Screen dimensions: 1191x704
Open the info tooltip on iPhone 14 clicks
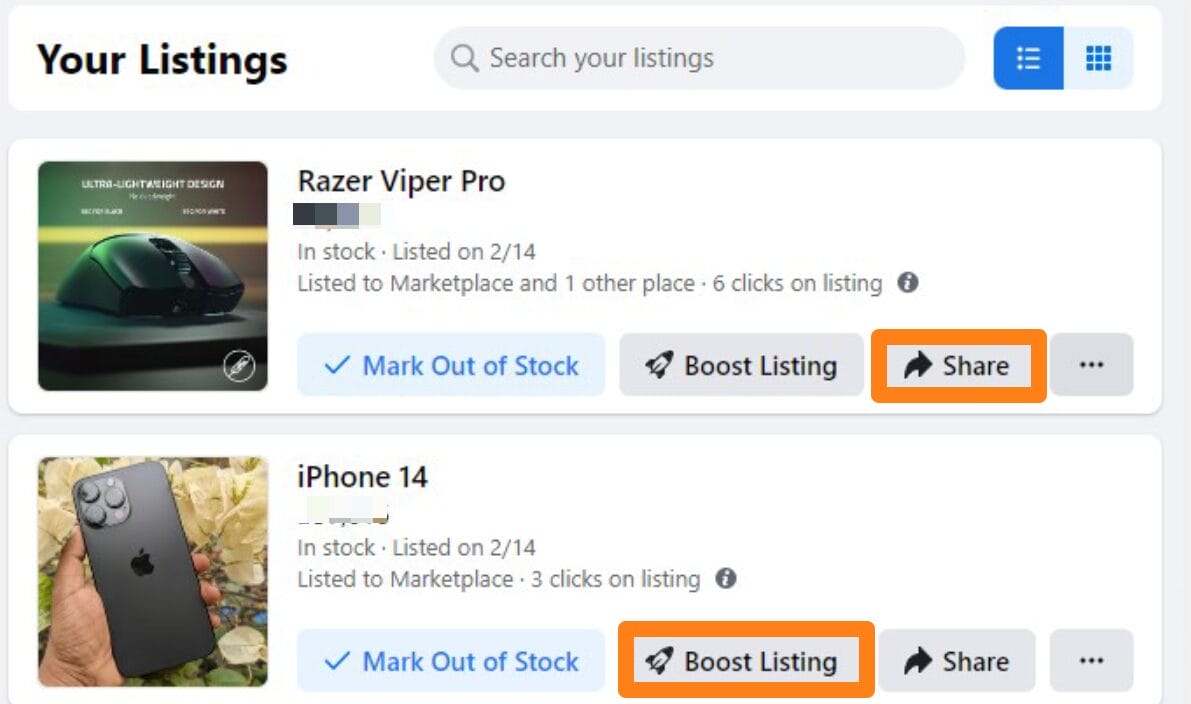point(727,579)
